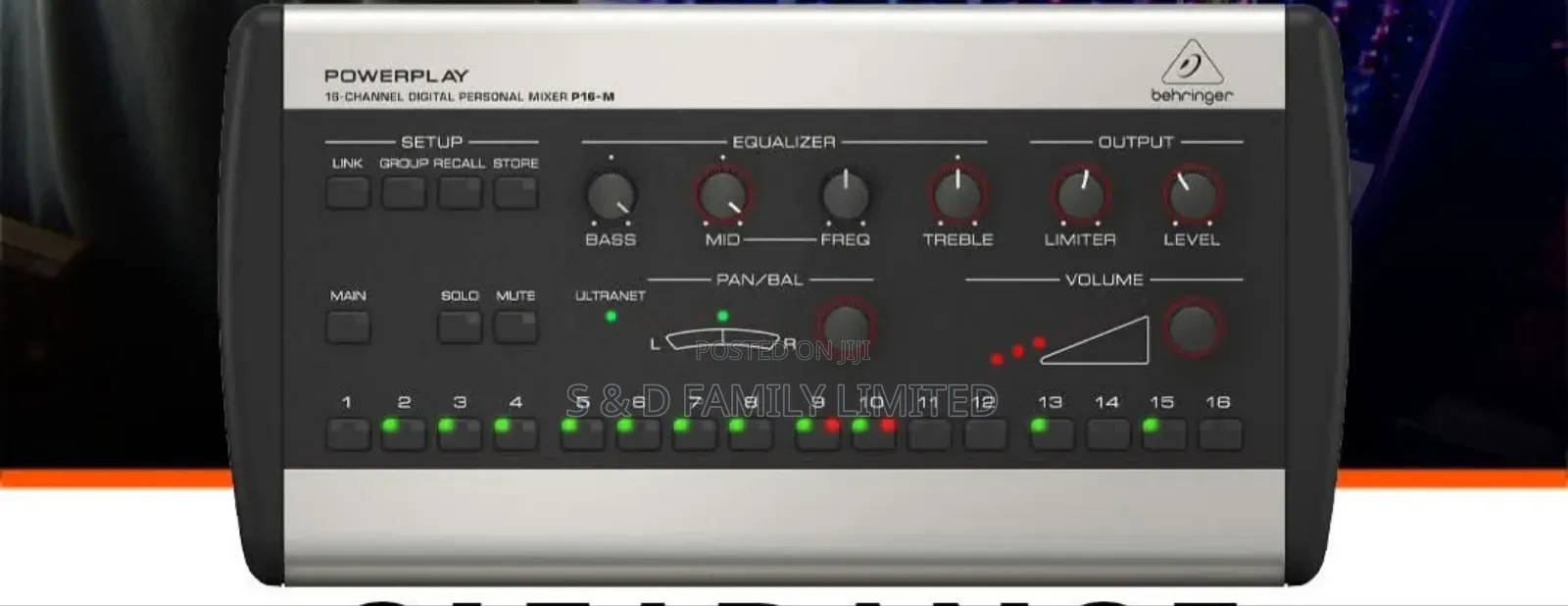
Task: Click the PAN/BAL knob
Action: point(845,328)
